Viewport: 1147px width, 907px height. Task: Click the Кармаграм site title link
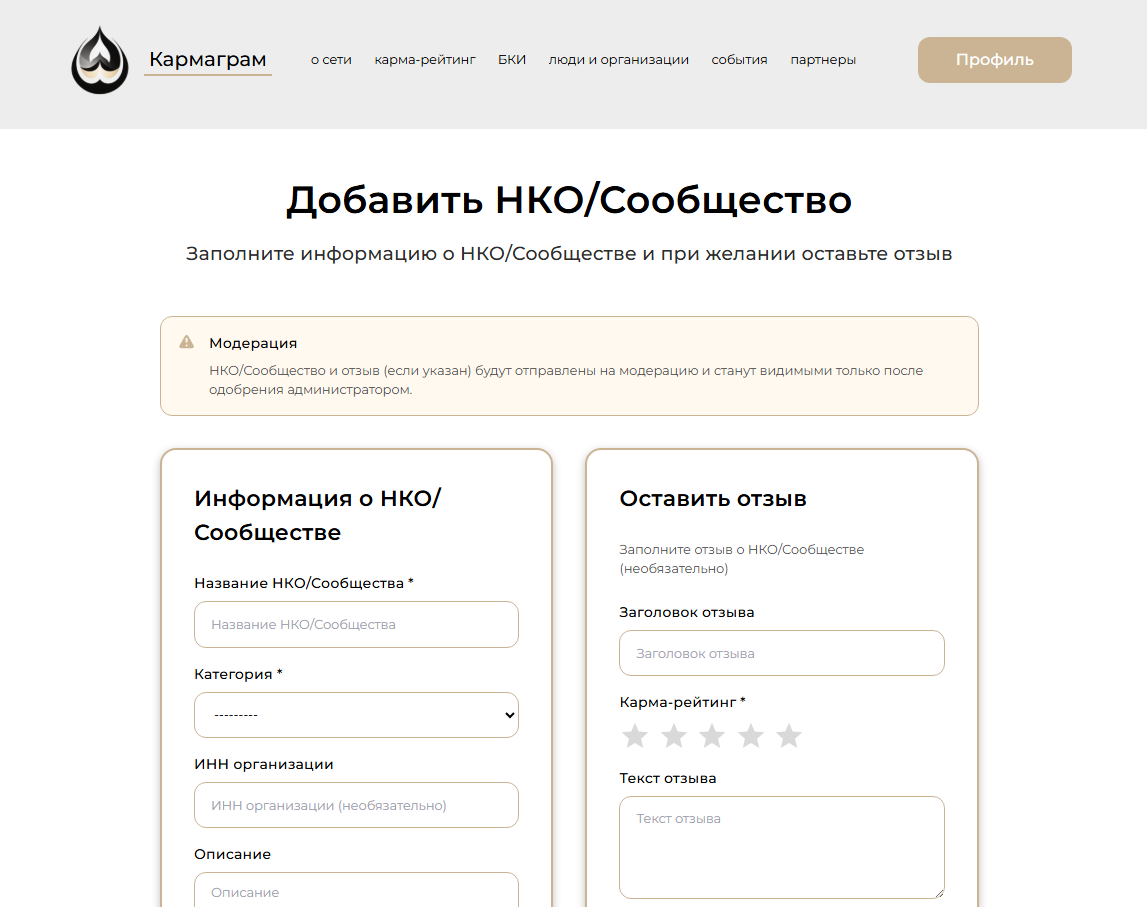(x=208, y=60)
